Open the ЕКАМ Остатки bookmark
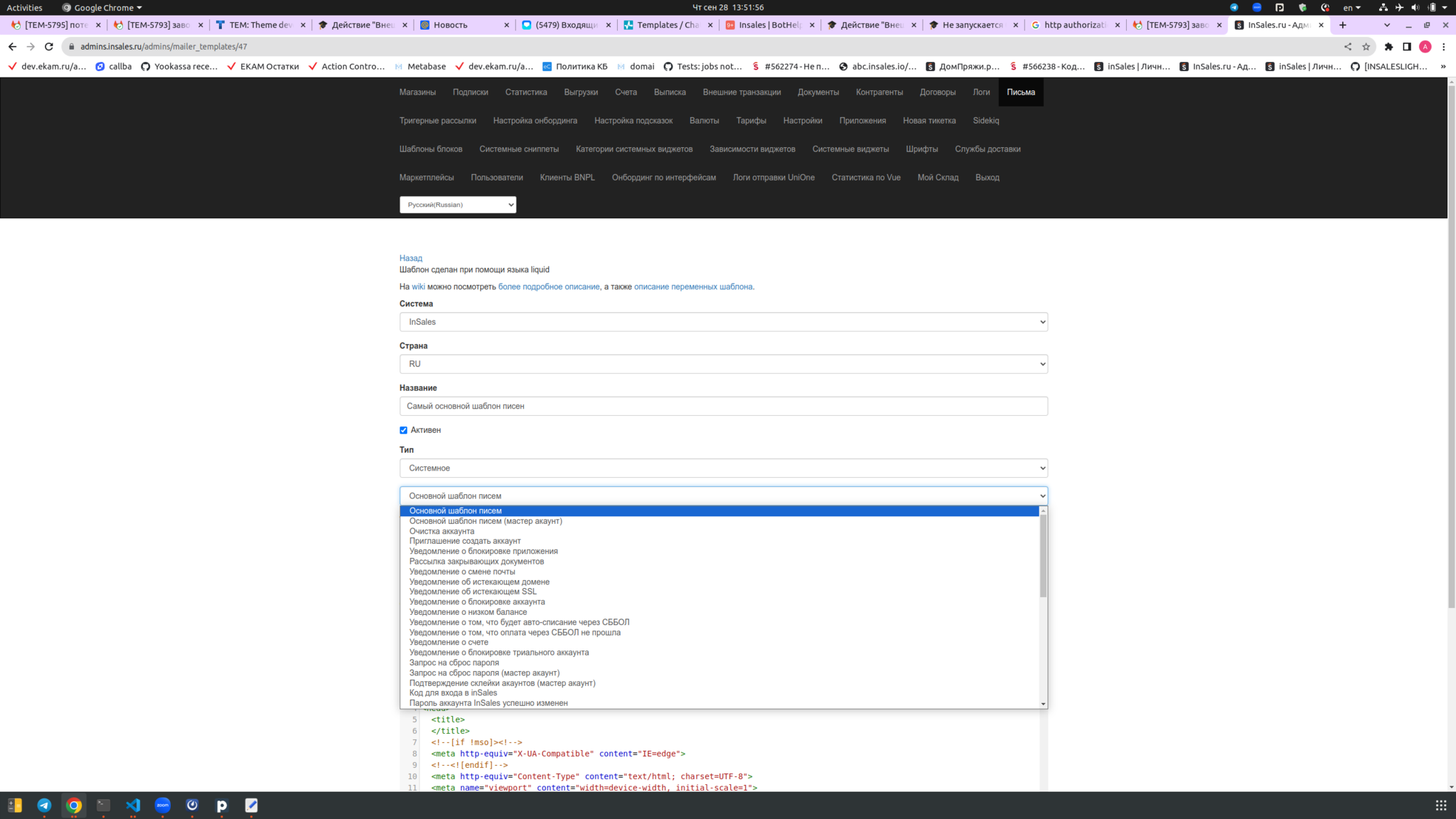The image size is (1456, 819). 263,66
